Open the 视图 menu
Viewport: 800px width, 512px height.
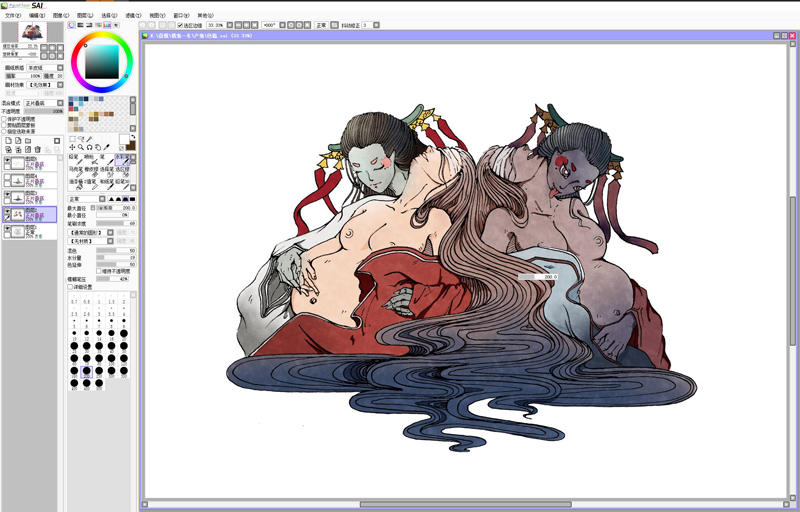(x=157, y=15)
